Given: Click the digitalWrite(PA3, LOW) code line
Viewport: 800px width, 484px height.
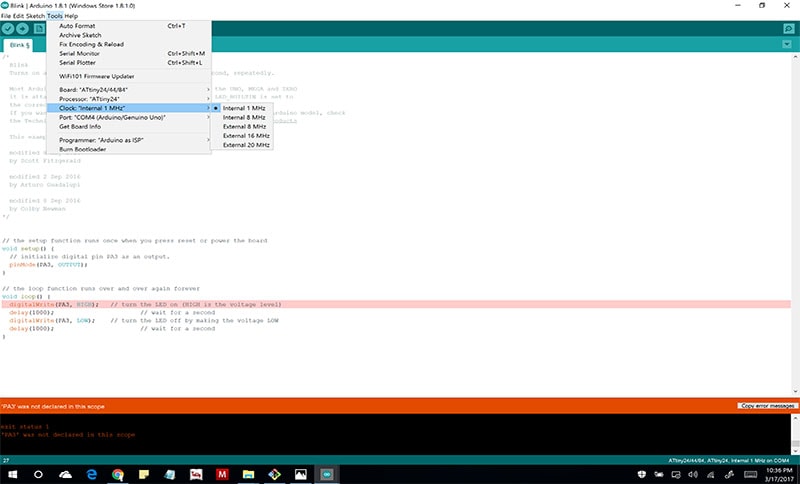Looking at the screenshot, I should [x=143, y=321].
